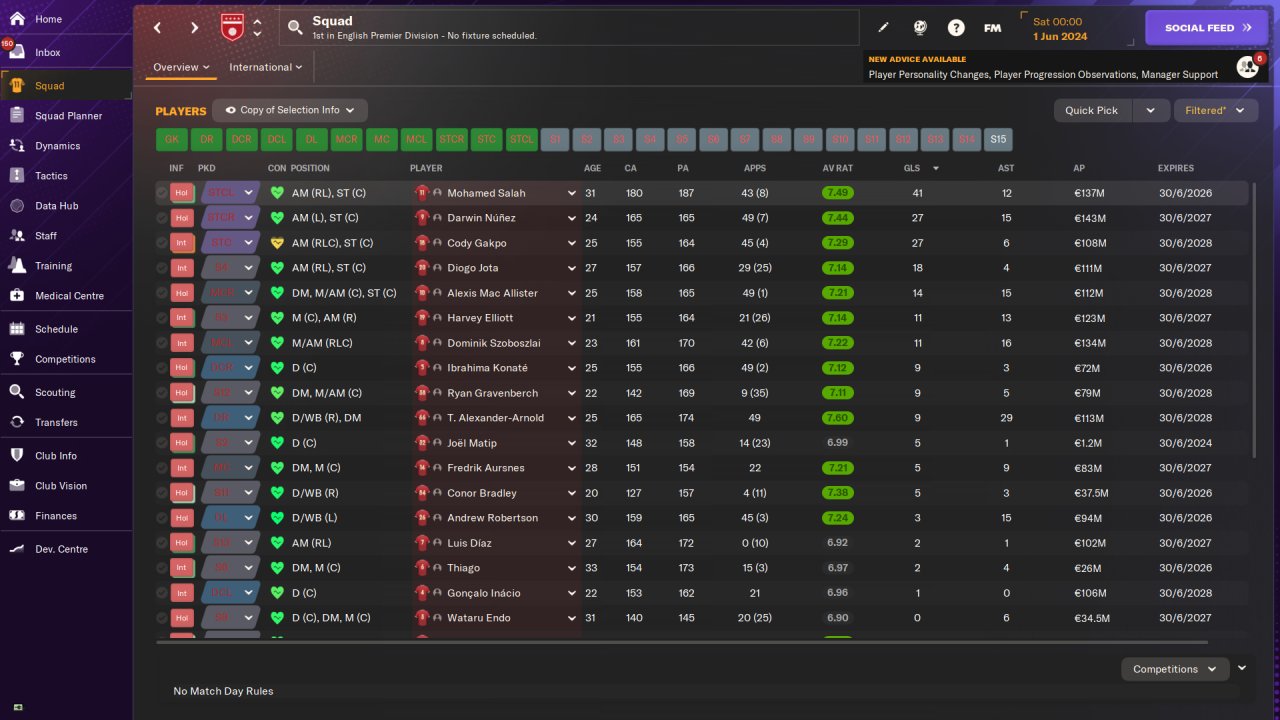Sort by the EXPIRES column header
Image resolution: width=1280 pixels, height=720 pixels.
click(1176, 168)
